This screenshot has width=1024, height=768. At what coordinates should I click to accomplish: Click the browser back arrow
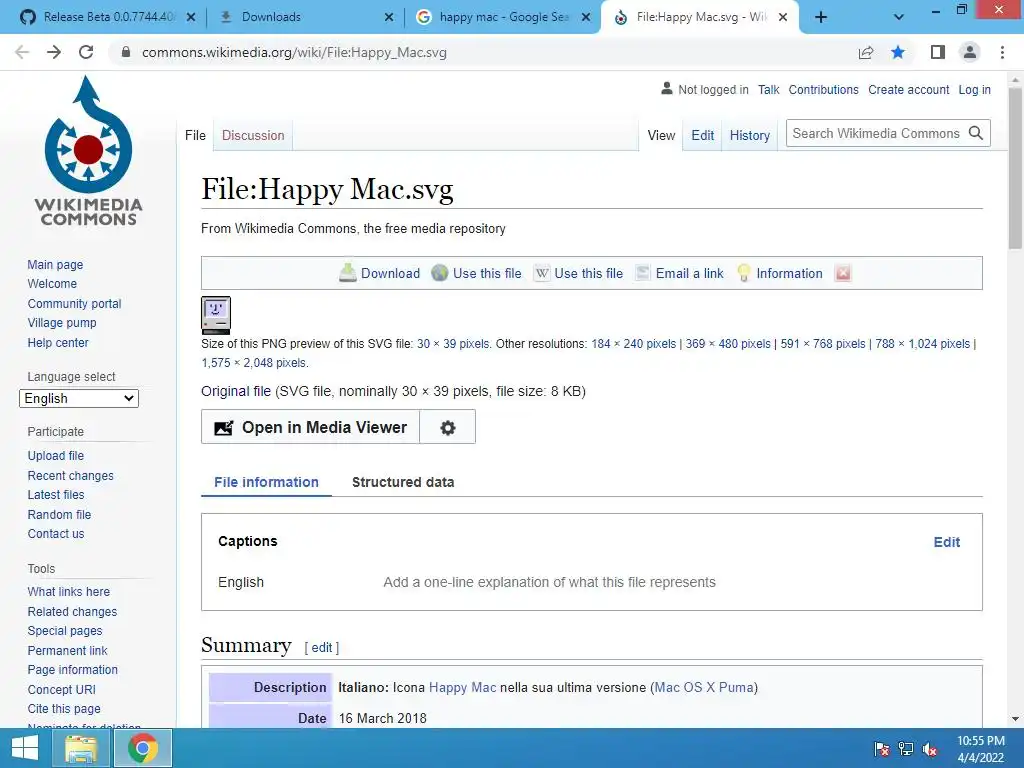click(22, 52)
